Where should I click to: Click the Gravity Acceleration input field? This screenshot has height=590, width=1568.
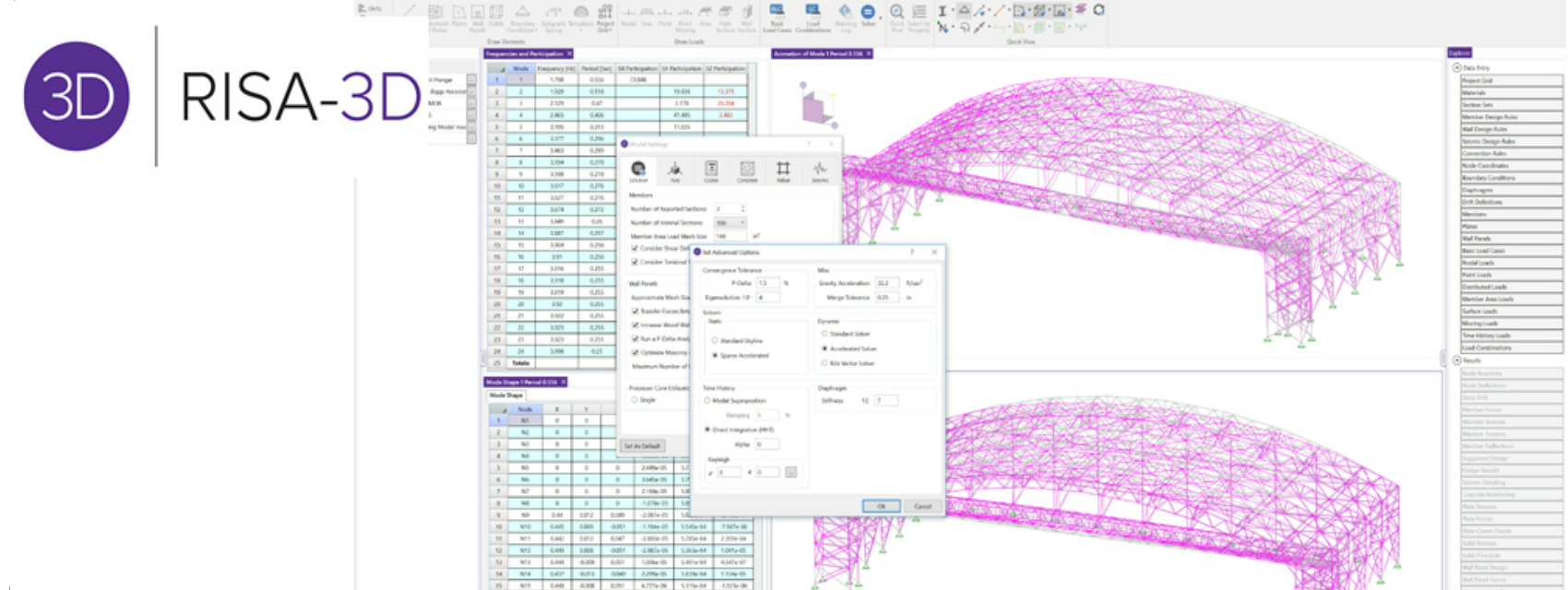(886, 283)
